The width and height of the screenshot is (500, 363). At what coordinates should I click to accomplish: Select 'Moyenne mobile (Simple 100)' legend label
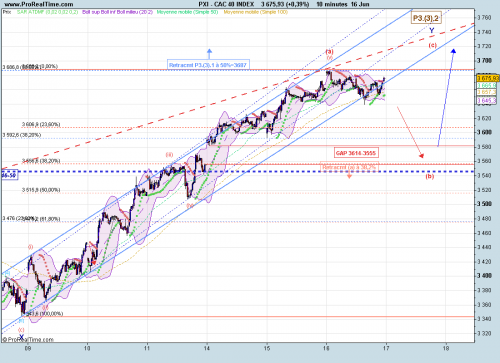(x=256, y=12)
